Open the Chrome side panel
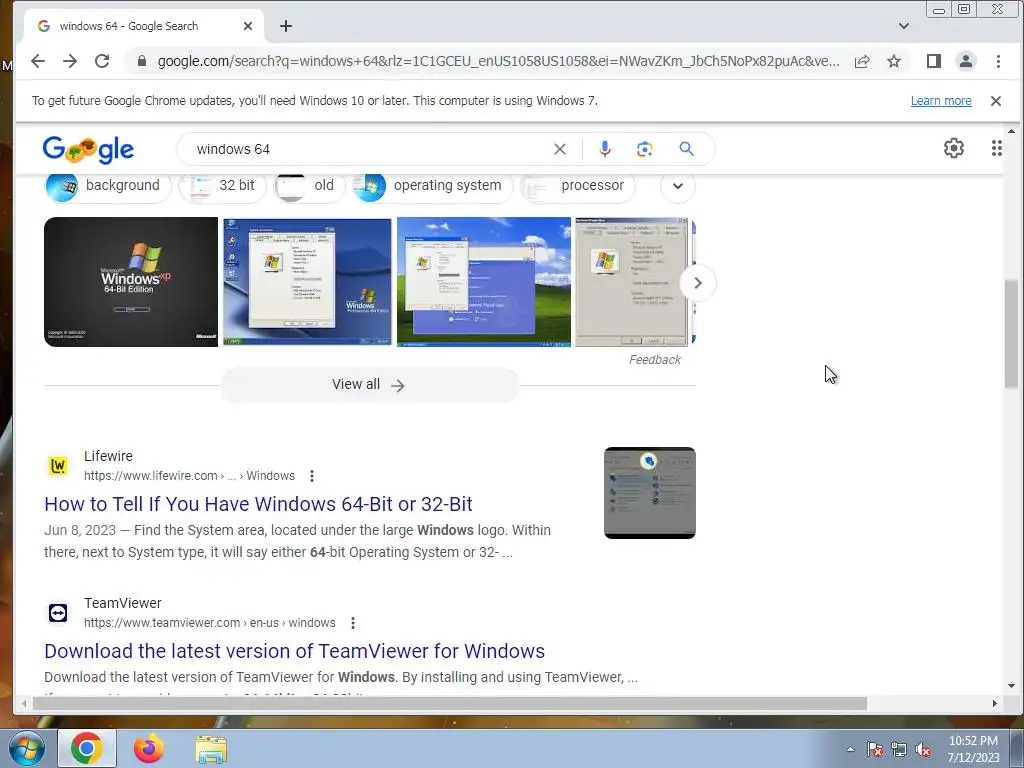 [934, 61]
